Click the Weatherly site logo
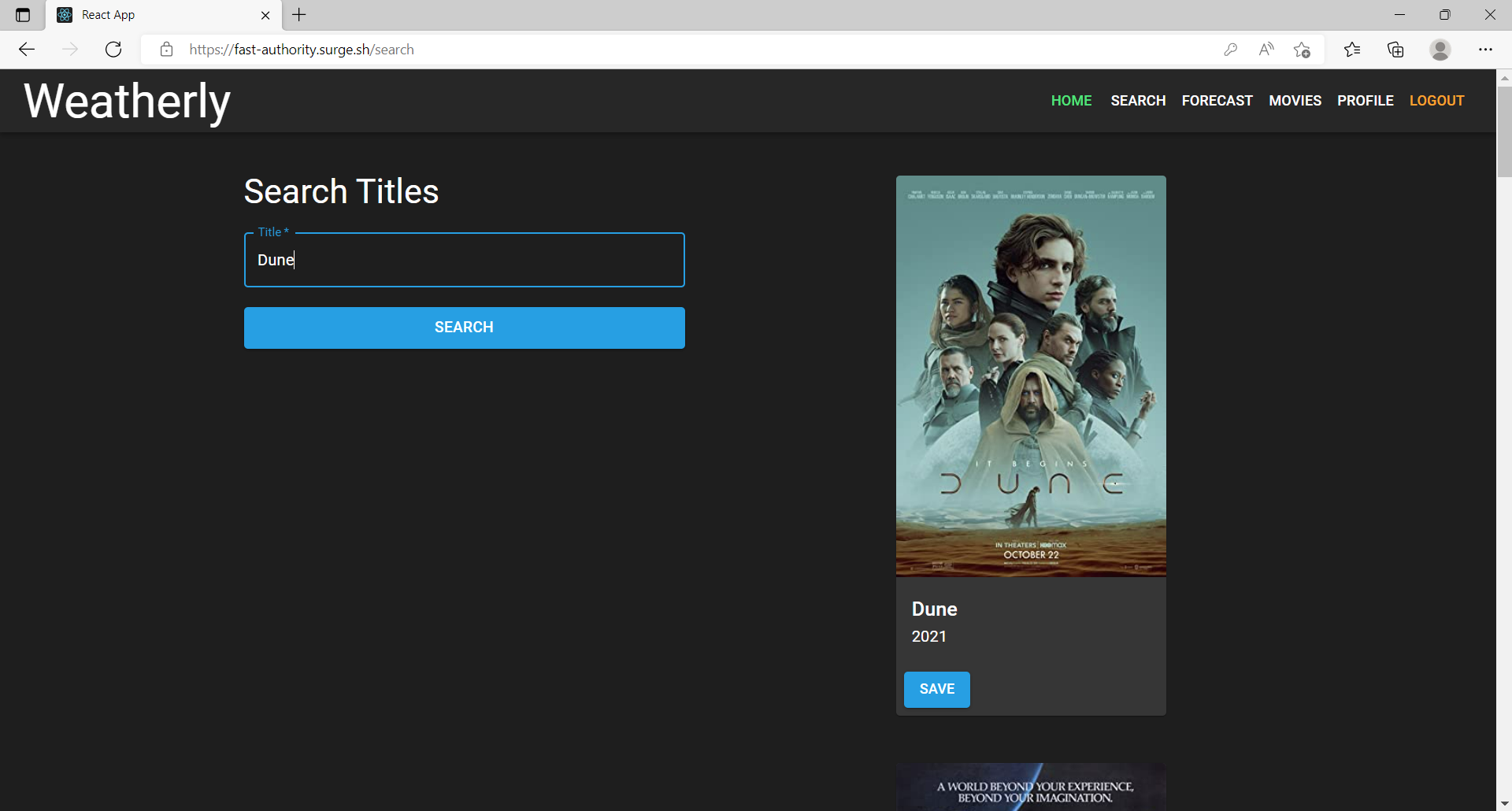Viewport: 1512px width, 811px height. pos(127,102)
